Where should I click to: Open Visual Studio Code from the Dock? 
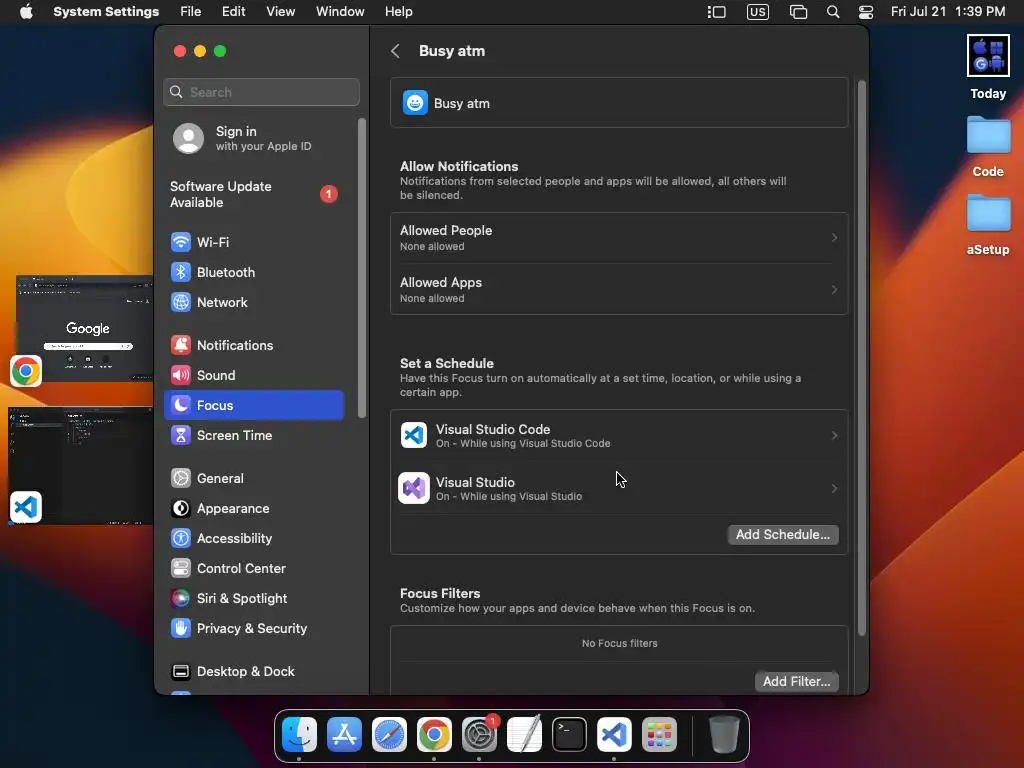pos(615,735)
